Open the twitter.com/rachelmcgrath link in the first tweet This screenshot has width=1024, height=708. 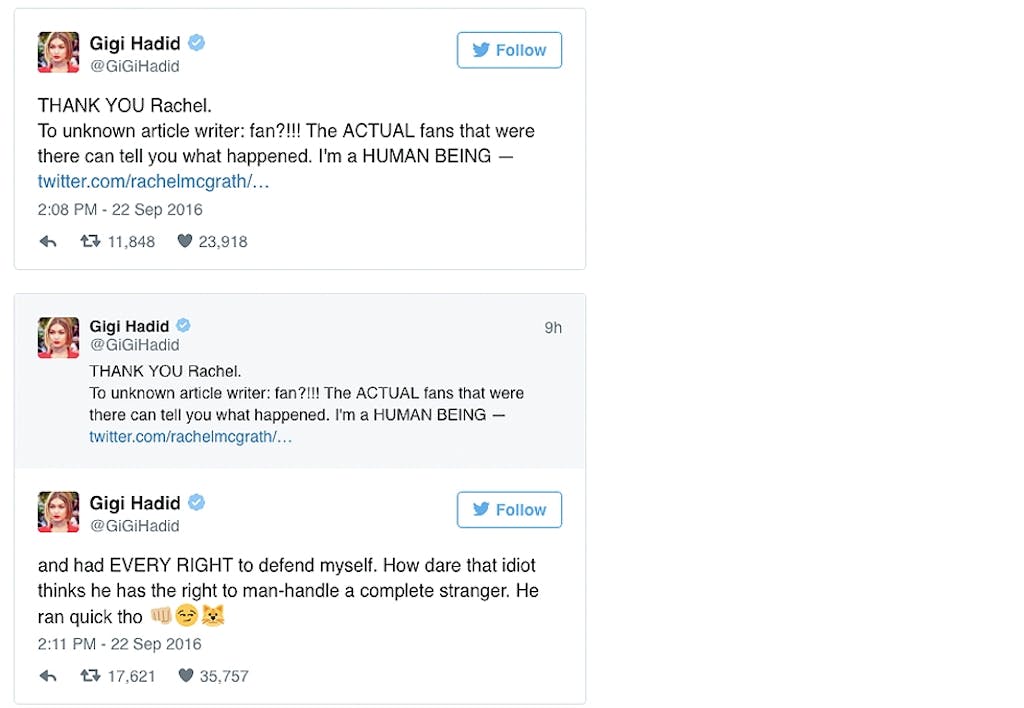pyautogui.click(x=153, y=181)
